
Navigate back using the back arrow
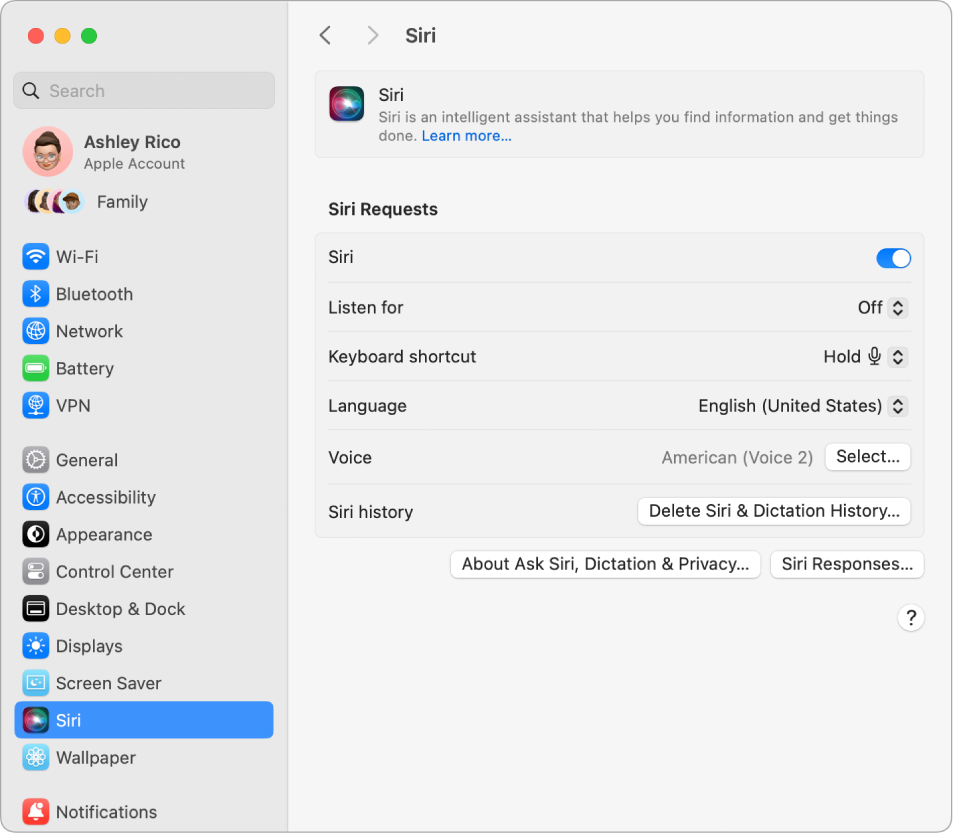click(325, 35)
